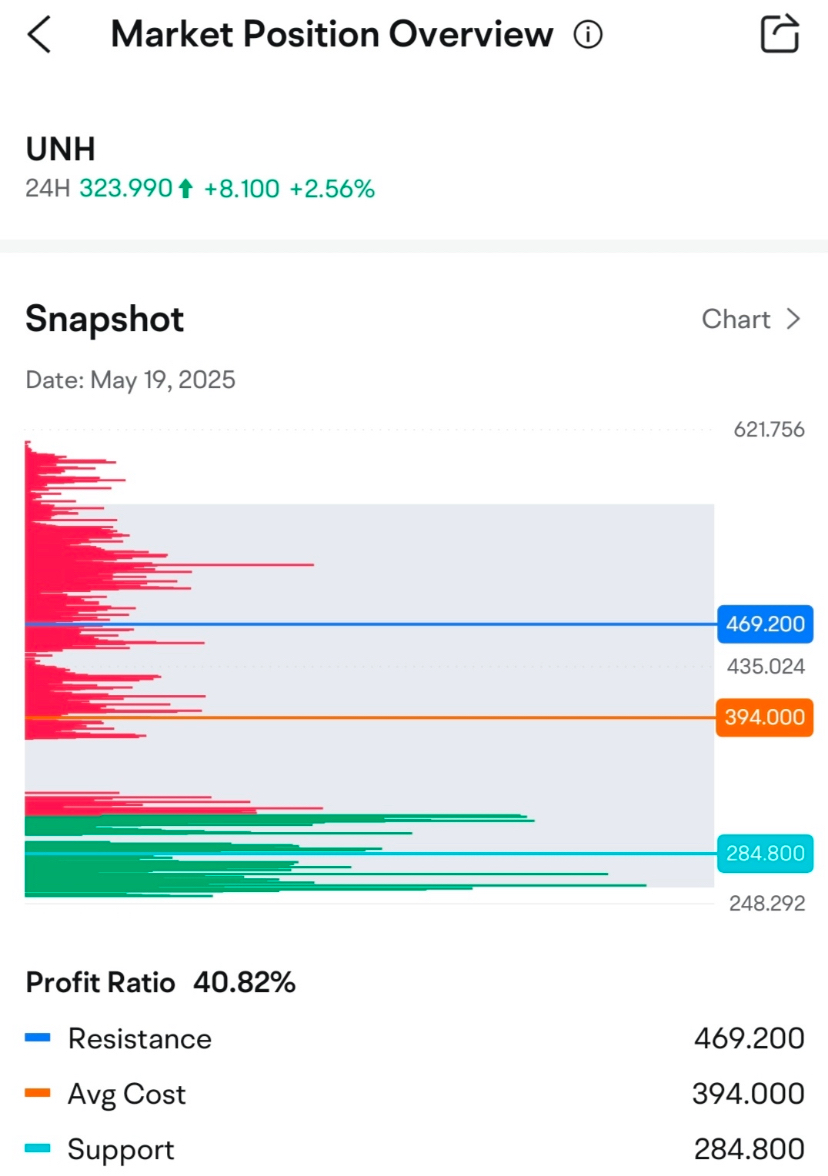Image resolution: width=828 pixels, height=1176 pixels.
Task: Select the blue 469.200 resistance price tag
Action: point(765,624)
